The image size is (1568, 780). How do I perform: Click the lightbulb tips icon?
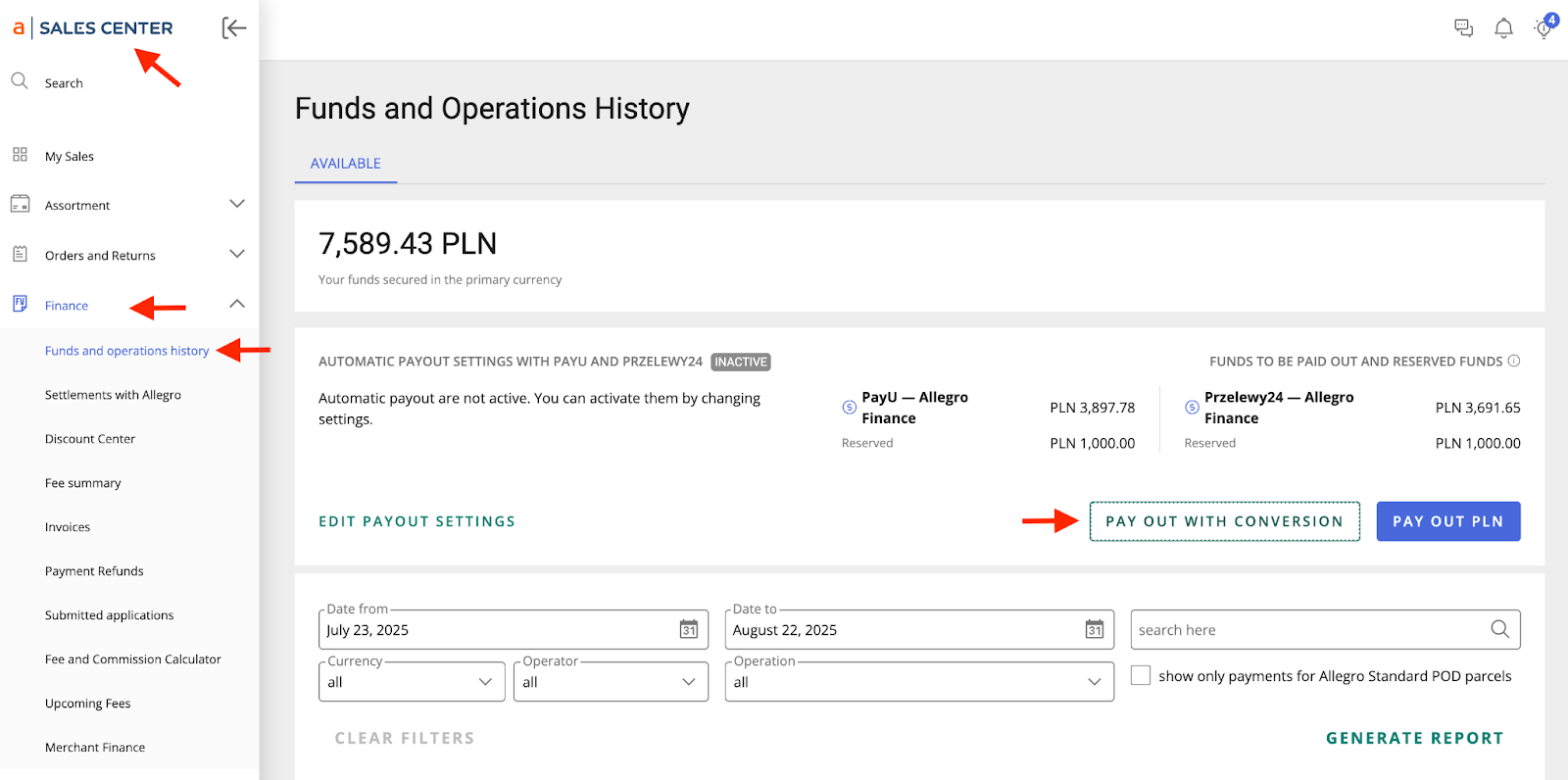tap(1543, 28)
